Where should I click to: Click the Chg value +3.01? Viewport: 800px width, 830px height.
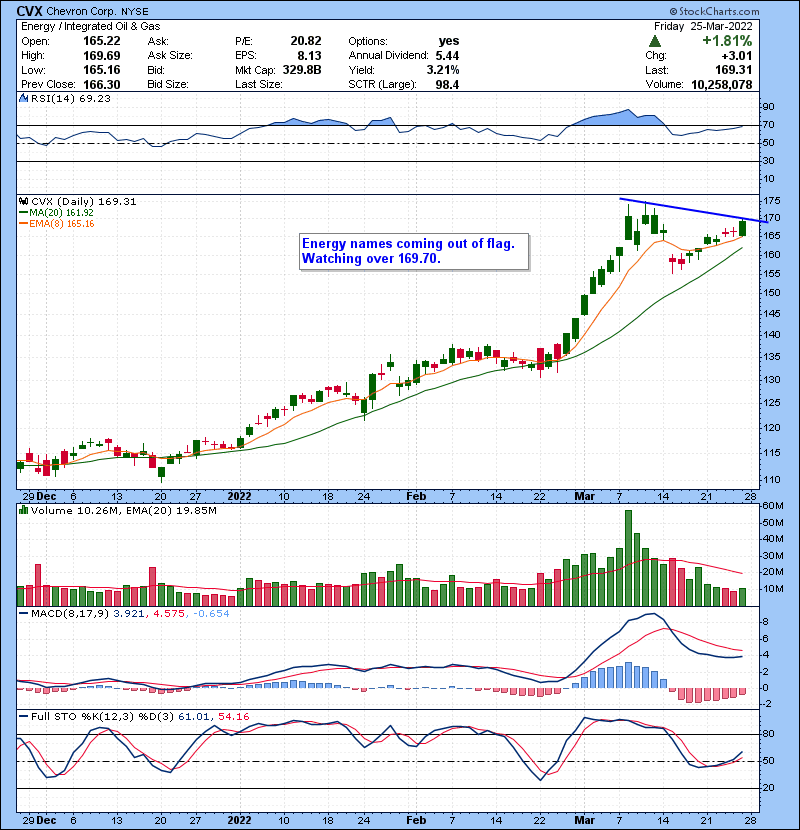pyautogui.click(x=736, y=56)
